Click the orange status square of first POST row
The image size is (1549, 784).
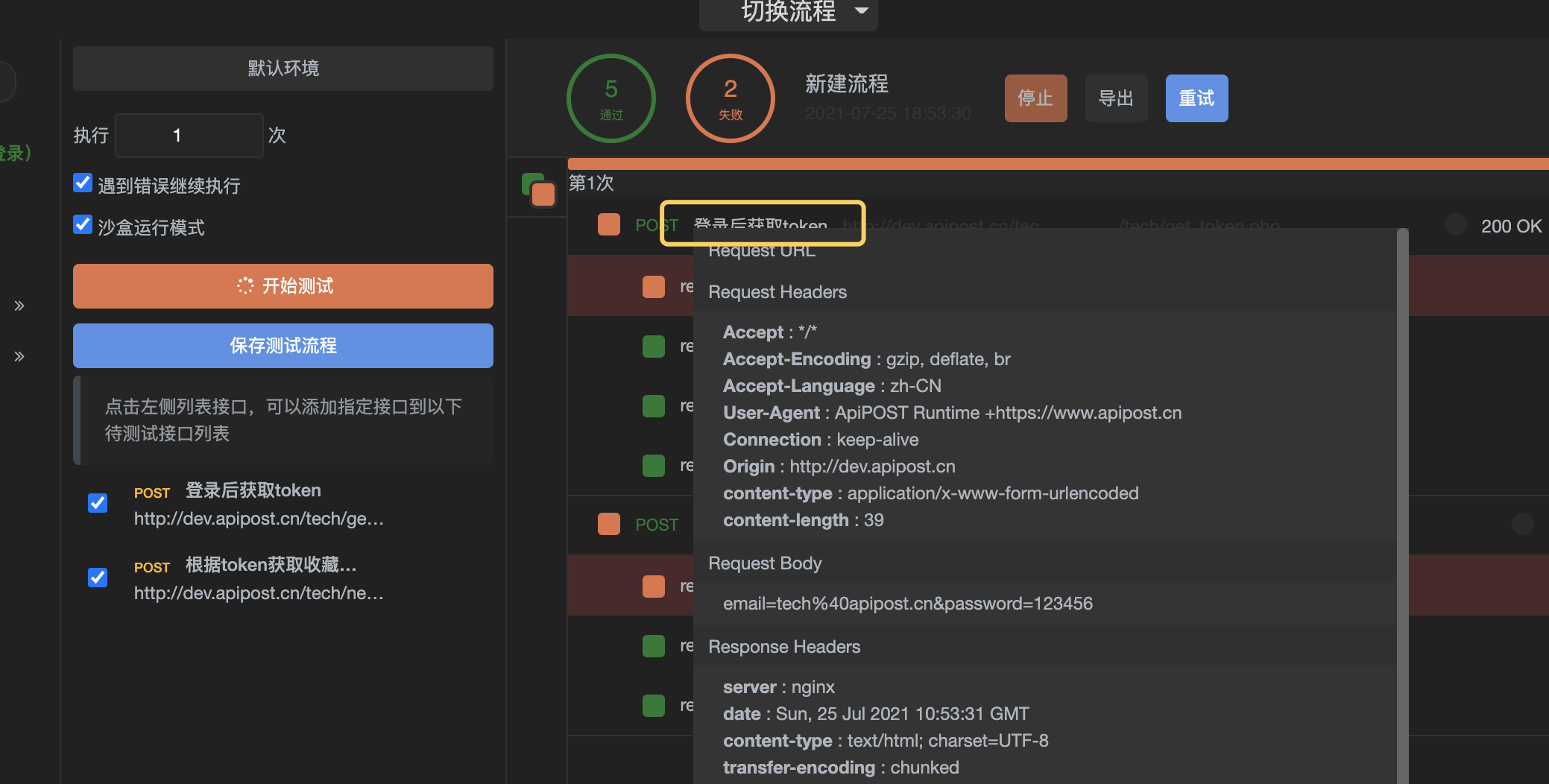[x=609, y=224]
